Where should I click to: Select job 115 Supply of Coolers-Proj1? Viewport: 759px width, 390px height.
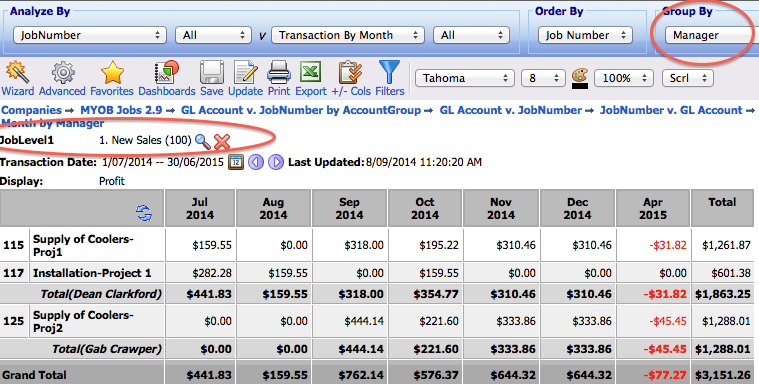tap(83, 245)
